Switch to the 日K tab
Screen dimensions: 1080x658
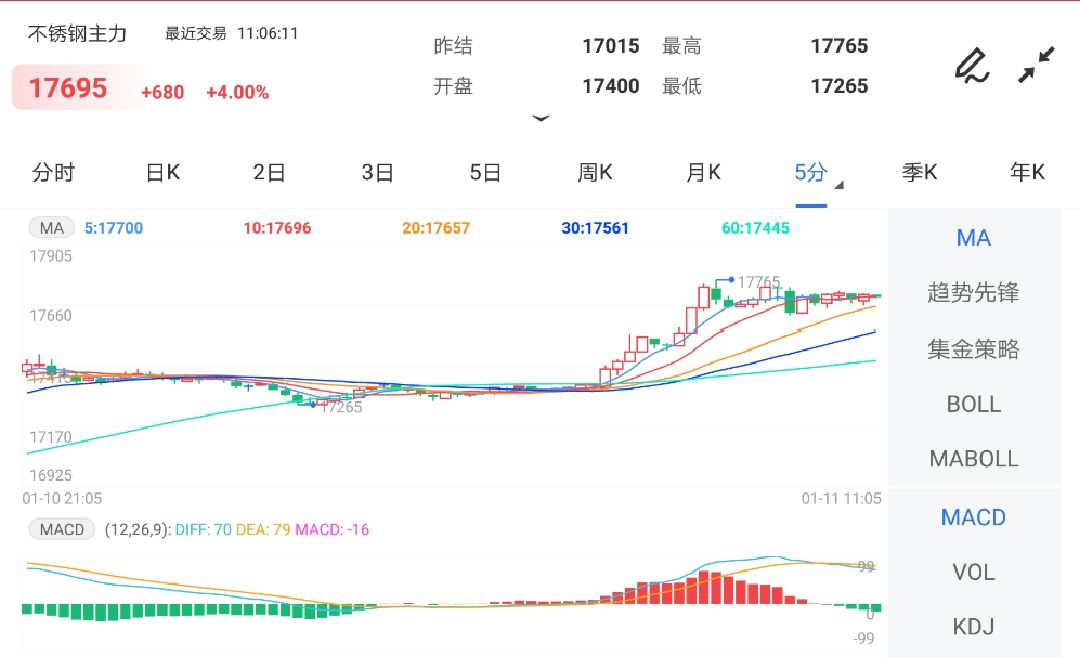click(160, 172)
